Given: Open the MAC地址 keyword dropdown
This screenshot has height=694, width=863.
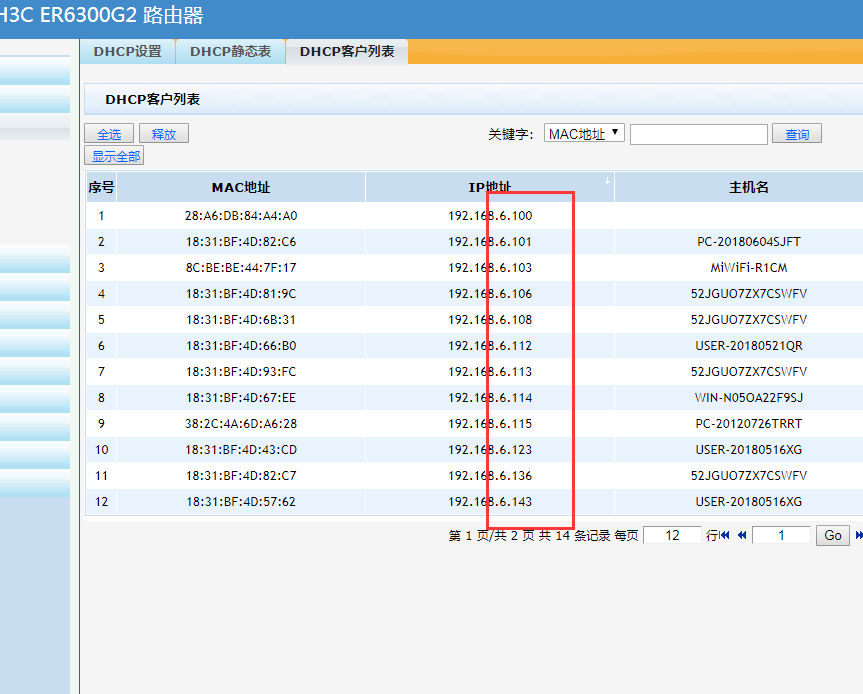Looking at the screenshot, I should pos(585,133).
